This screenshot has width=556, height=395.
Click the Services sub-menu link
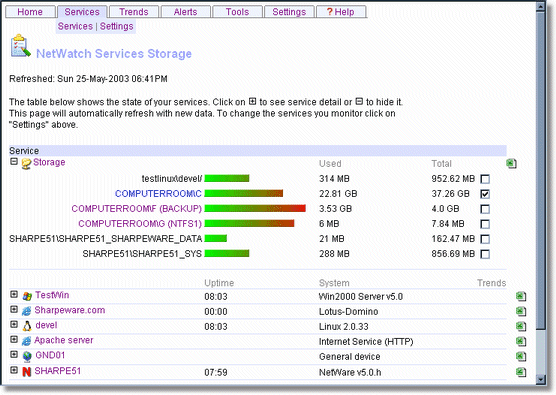(75, 26)
